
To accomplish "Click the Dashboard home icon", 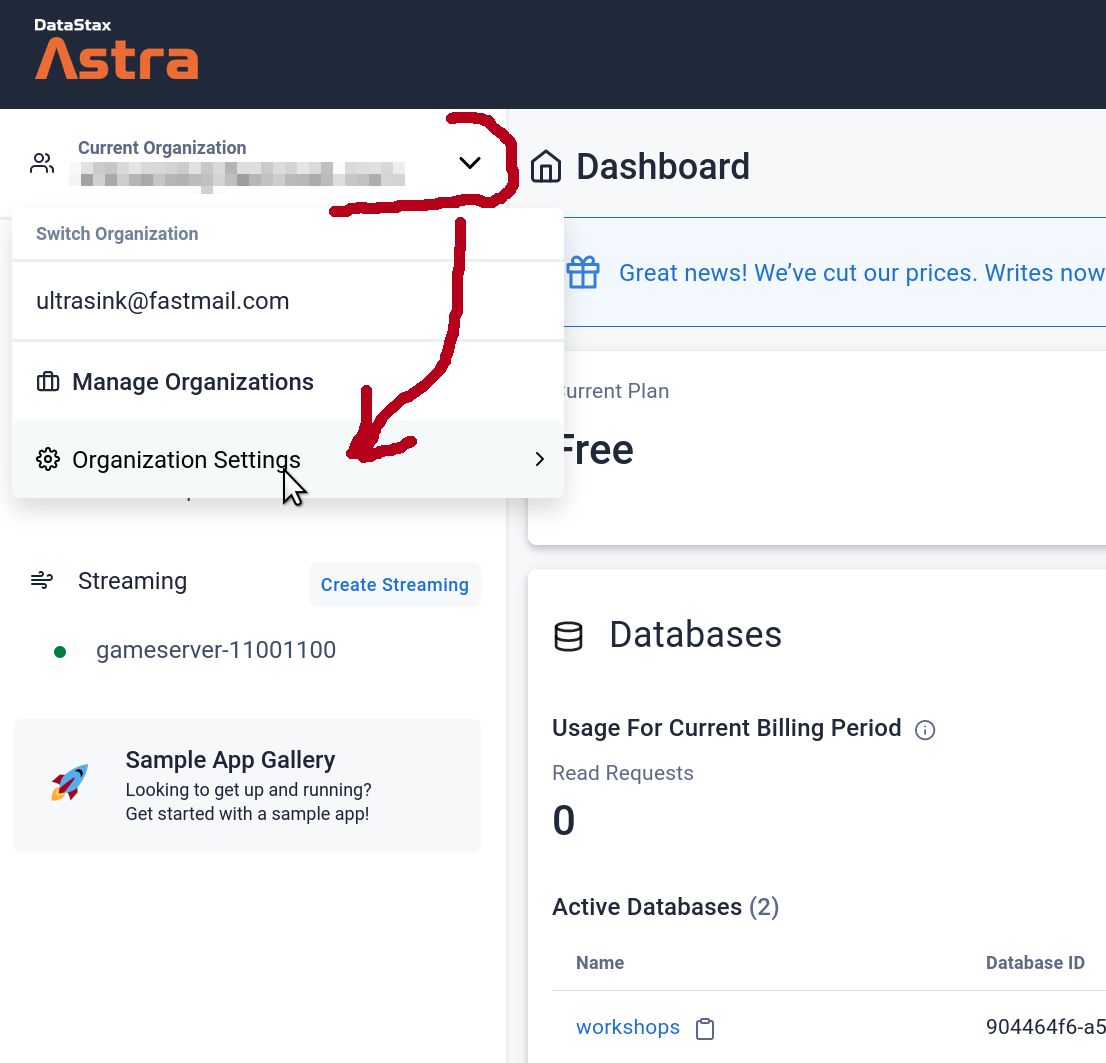I will click(x=546, y=166).
